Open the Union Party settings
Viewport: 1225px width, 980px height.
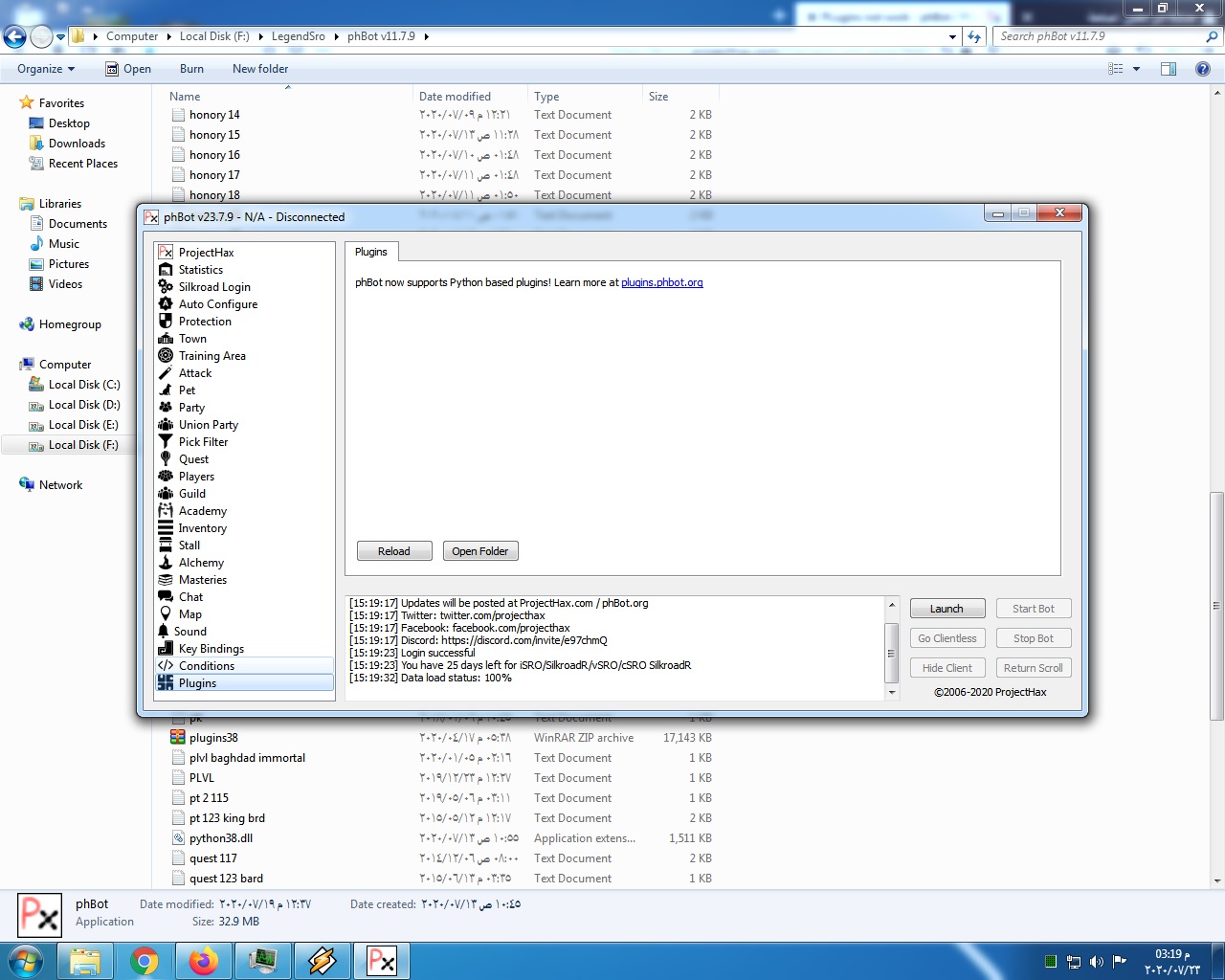[208, 424]
